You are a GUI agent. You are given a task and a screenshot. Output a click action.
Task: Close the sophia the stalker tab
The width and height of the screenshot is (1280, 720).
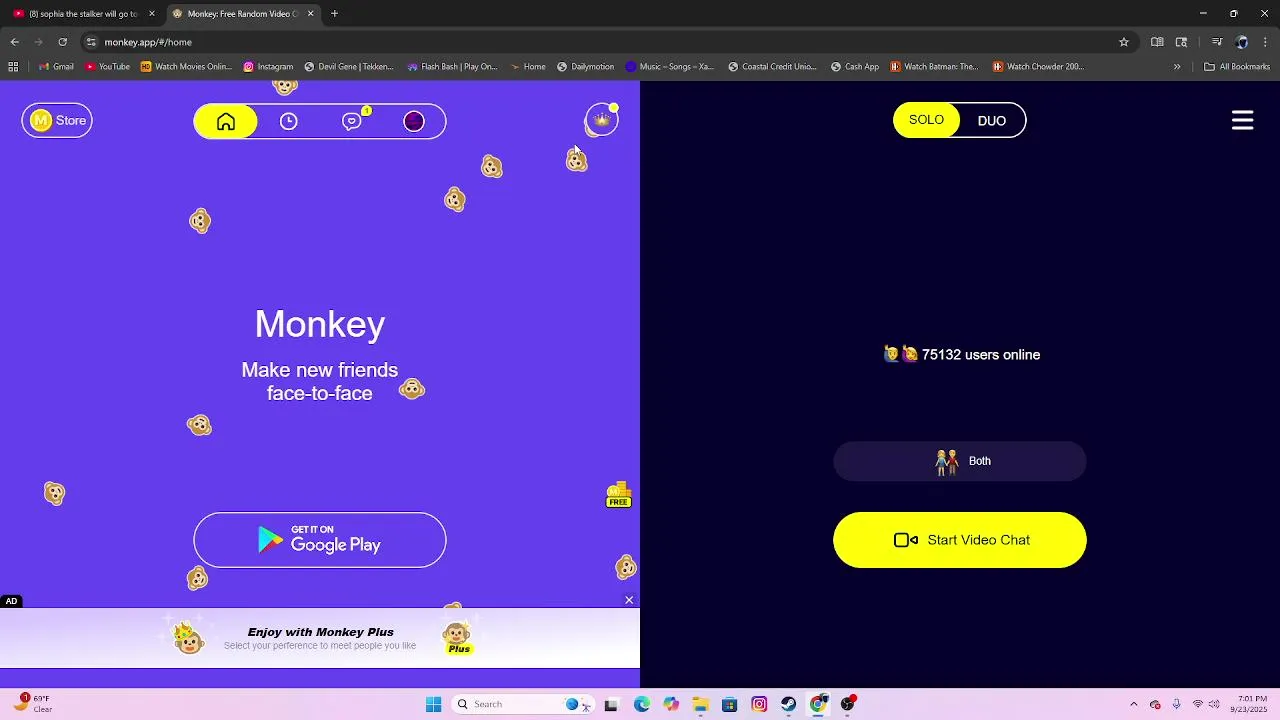tap(152, 14)
